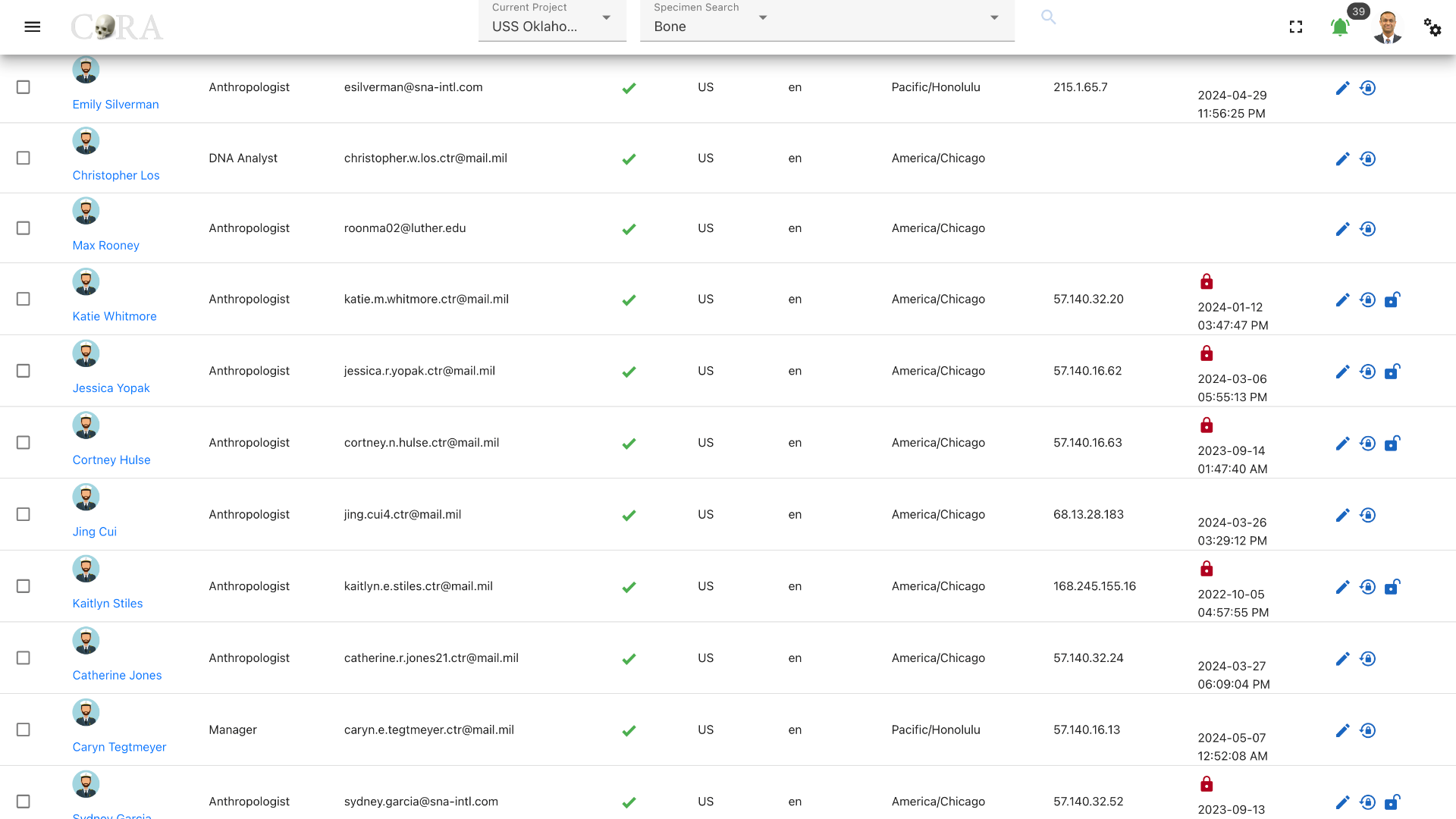
Task: Reset password icon for Caryn Tegtmeyer
Action: pos(1367,730)
